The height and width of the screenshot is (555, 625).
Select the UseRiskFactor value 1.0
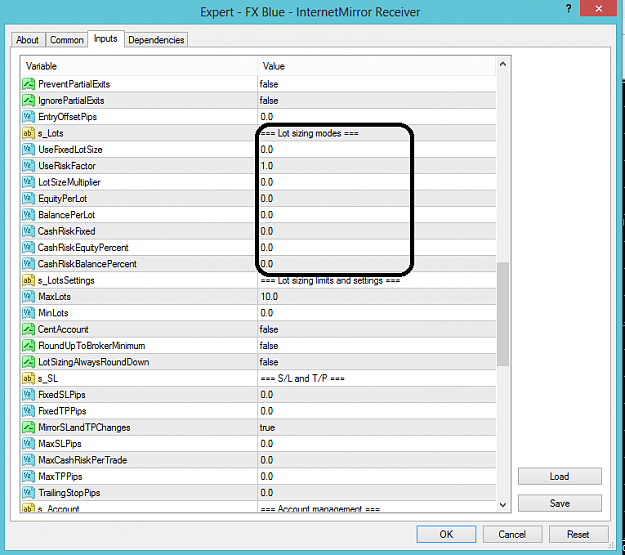pyautogui.click(x=267, y=166)
